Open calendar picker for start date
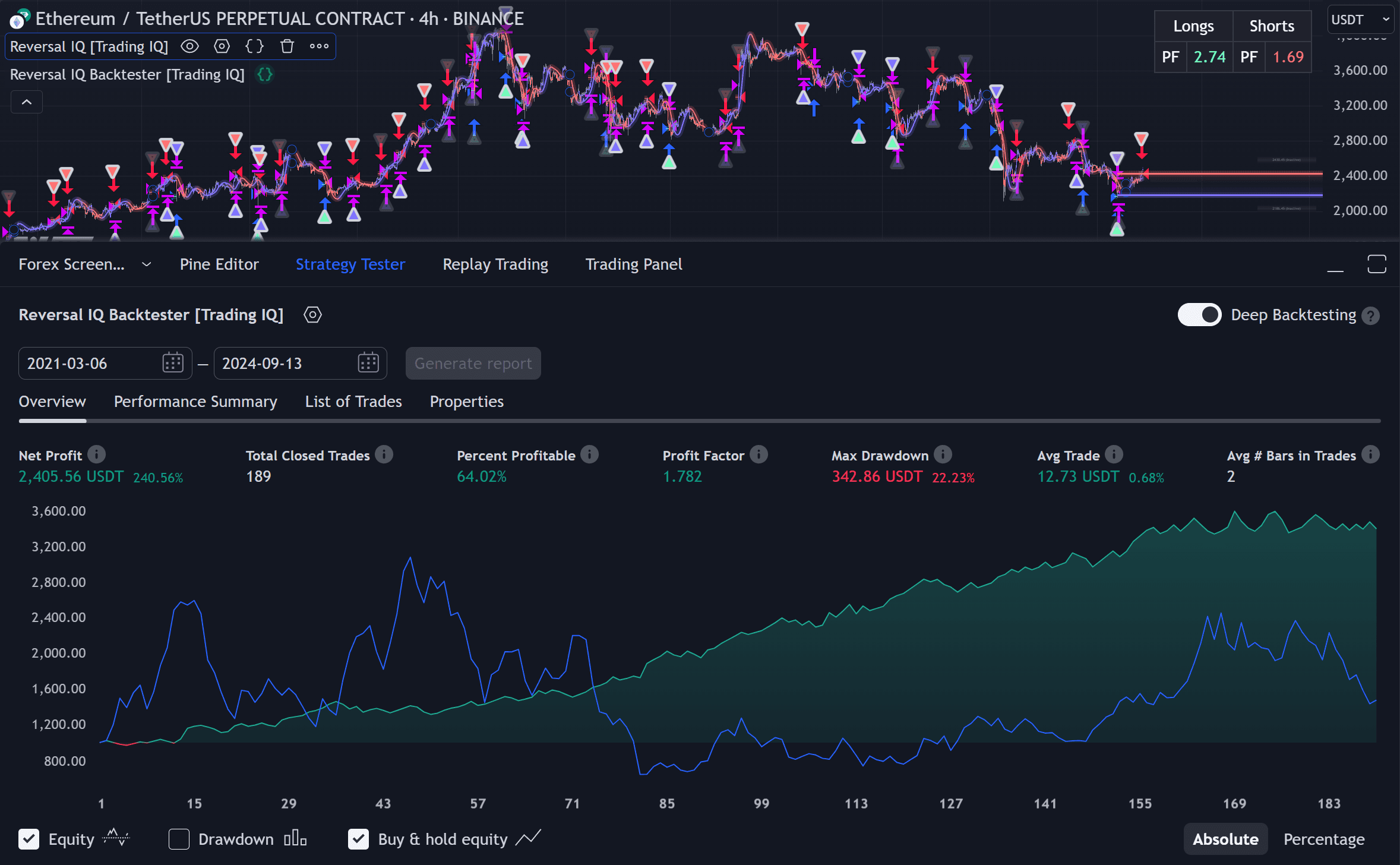This screenshot has height=865, width=1400. 173,363
